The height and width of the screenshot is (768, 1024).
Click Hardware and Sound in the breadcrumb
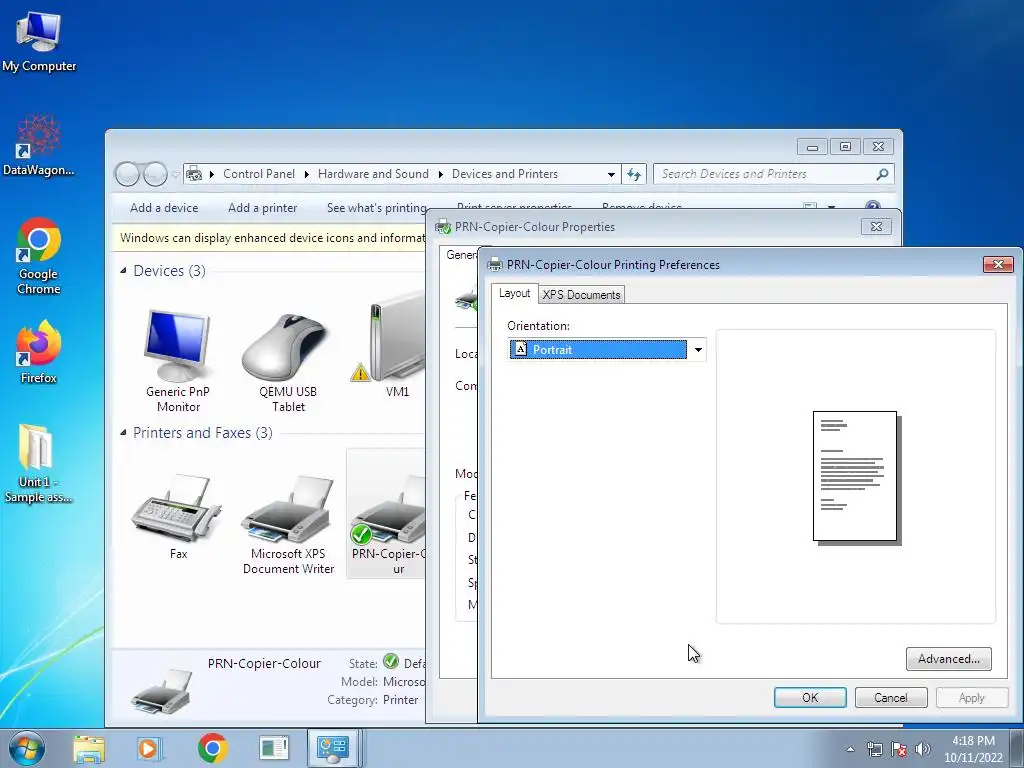tap(373, 174)
